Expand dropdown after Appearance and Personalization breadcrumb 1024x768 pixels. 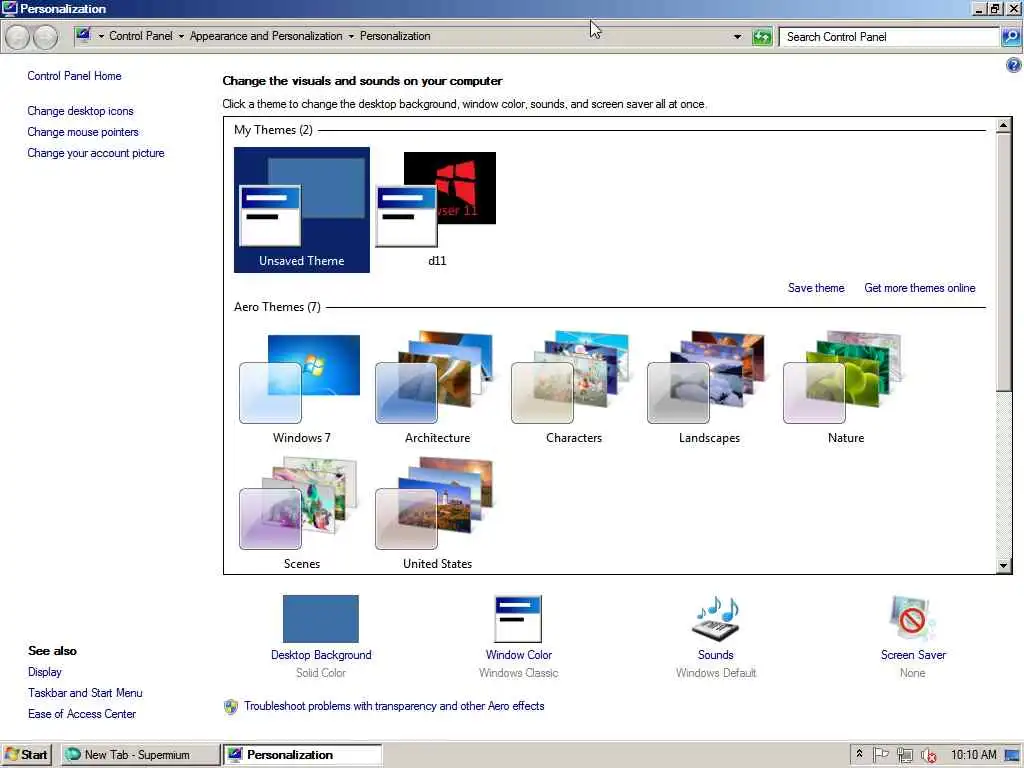(351, 37)
